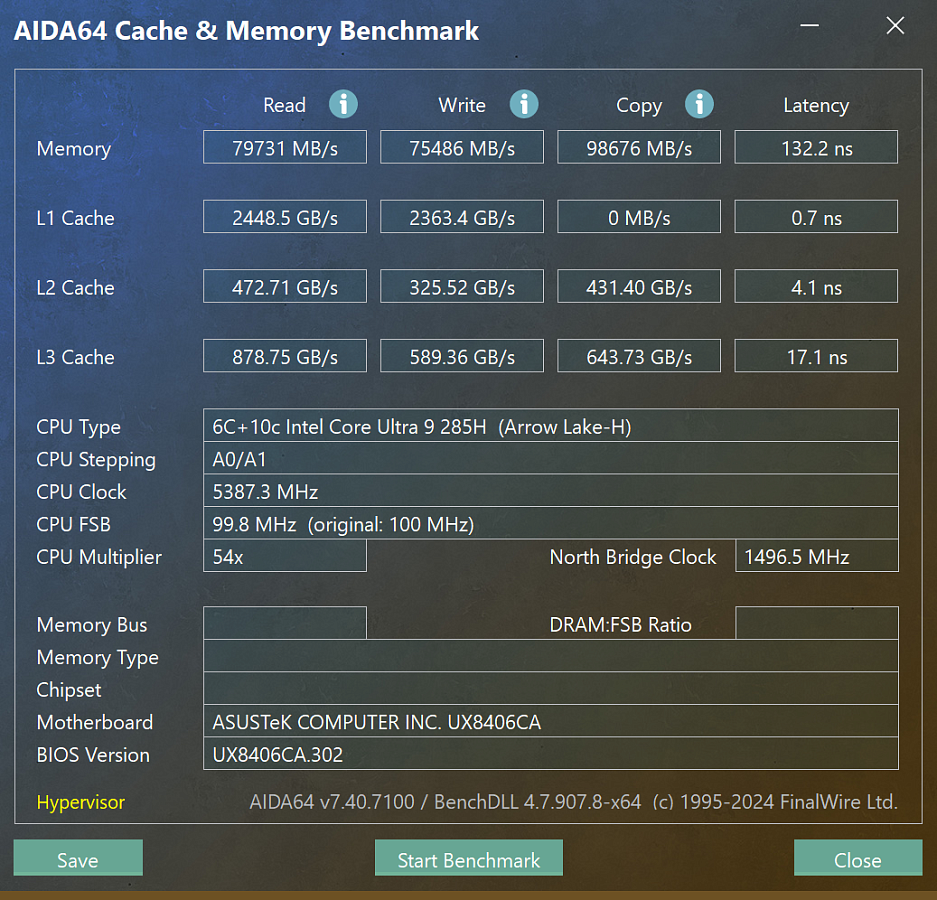
Task: Click the Copy info icon
Action: [699, 105]
